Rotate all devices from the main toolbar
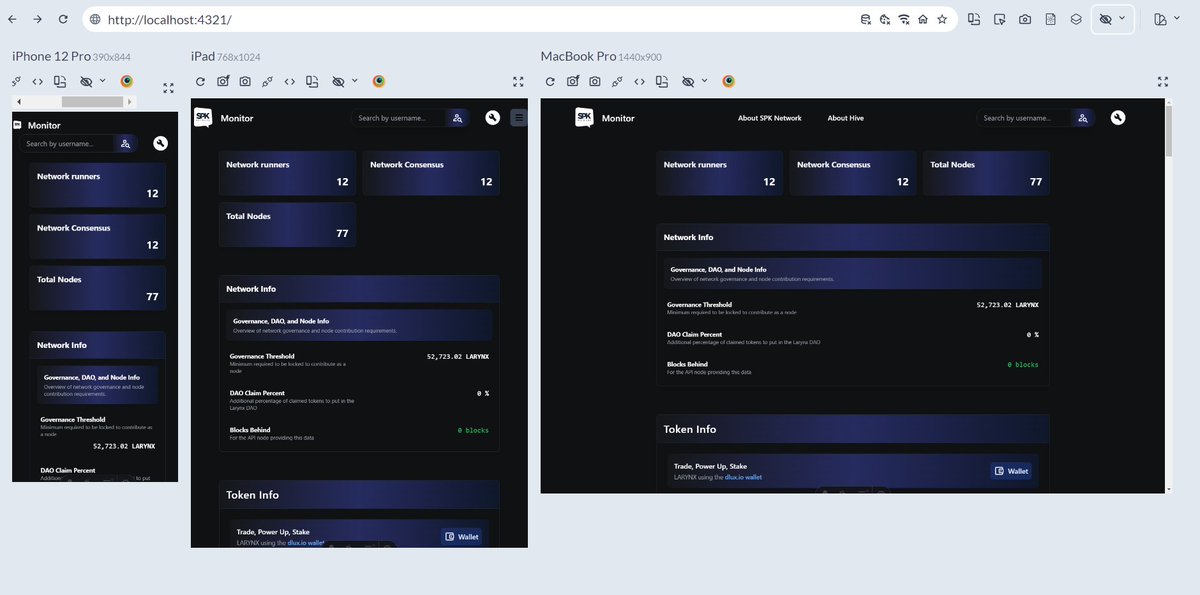Image resolution: width=1200 pixels, height=595 pixels. 974,19
